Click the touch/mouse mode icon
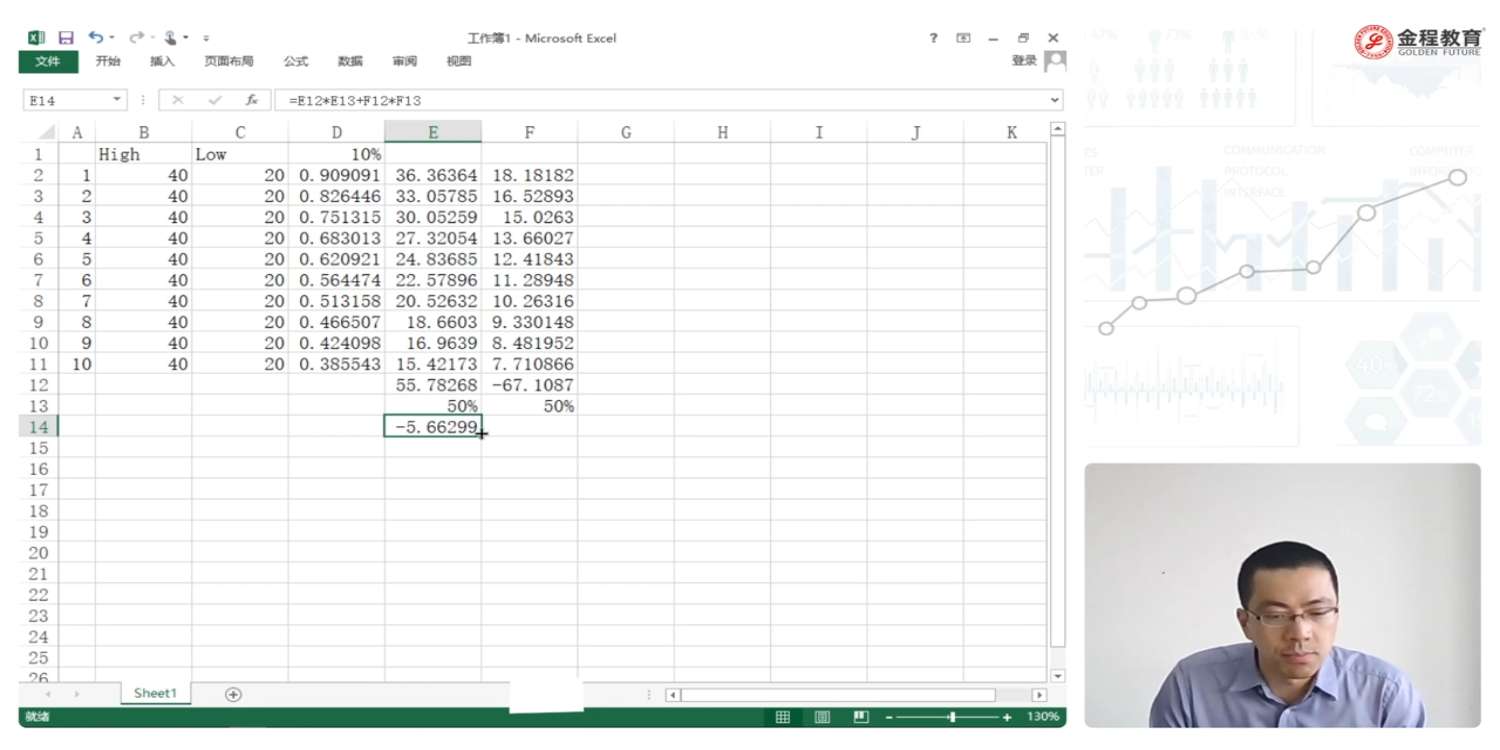Viewport: 1500px width, 750px height. tap(171, 38)
